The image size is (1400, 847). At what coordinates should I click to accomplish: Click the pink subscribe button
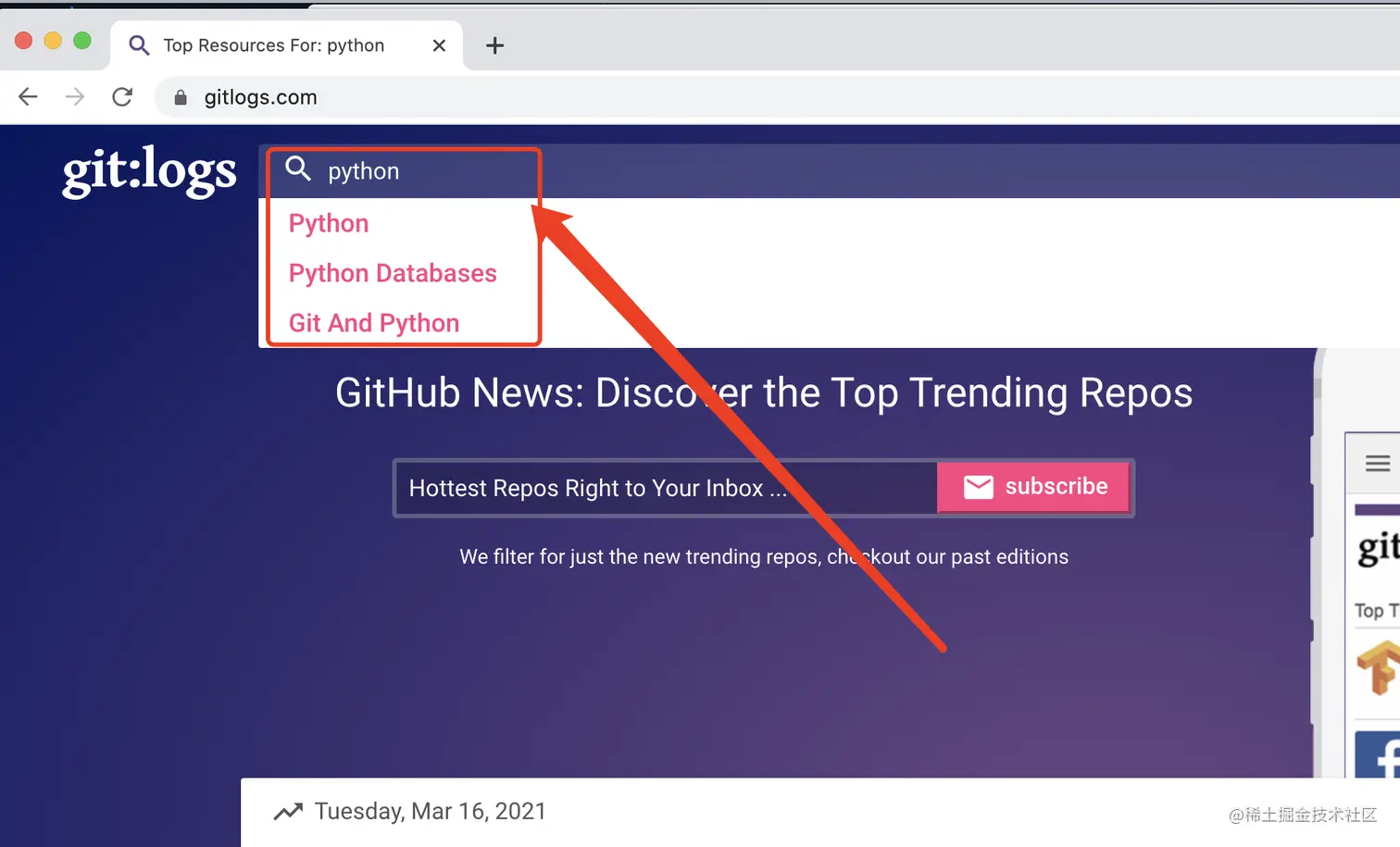(x=1034, y=487)
